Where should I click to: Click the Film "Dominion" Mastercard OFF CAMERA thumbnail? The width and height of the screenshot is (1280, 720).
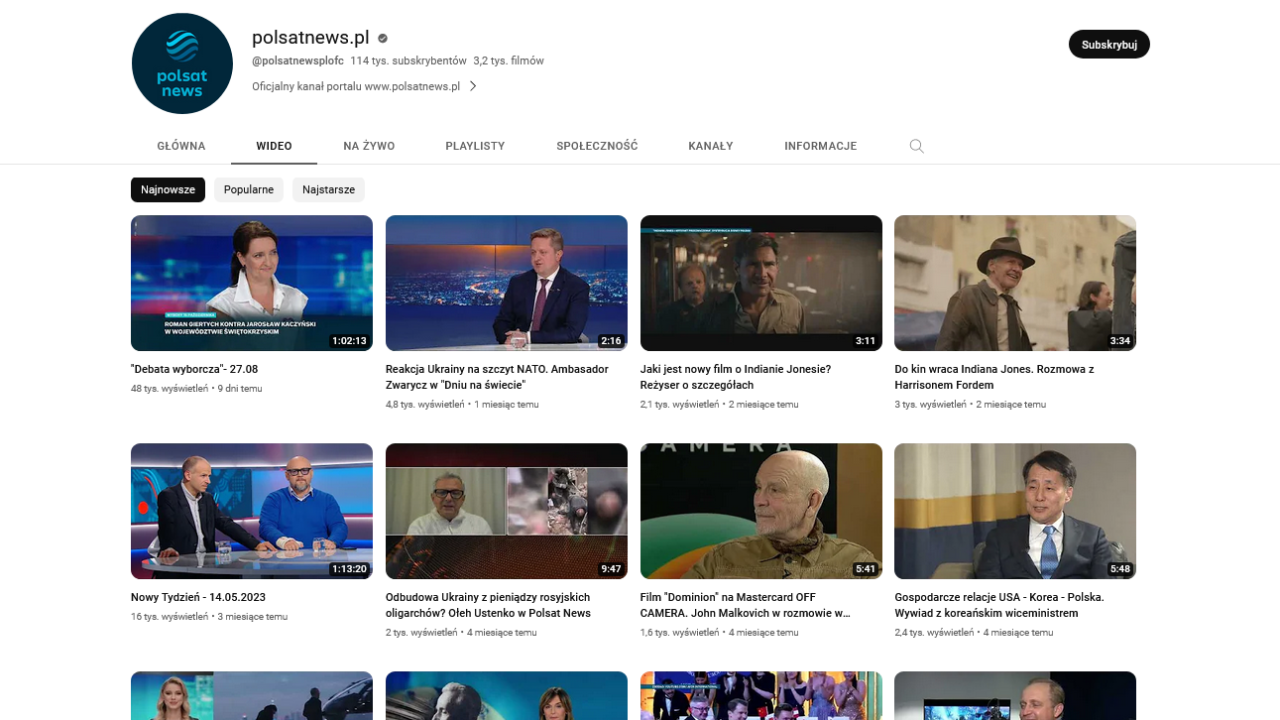pos(761,511)
